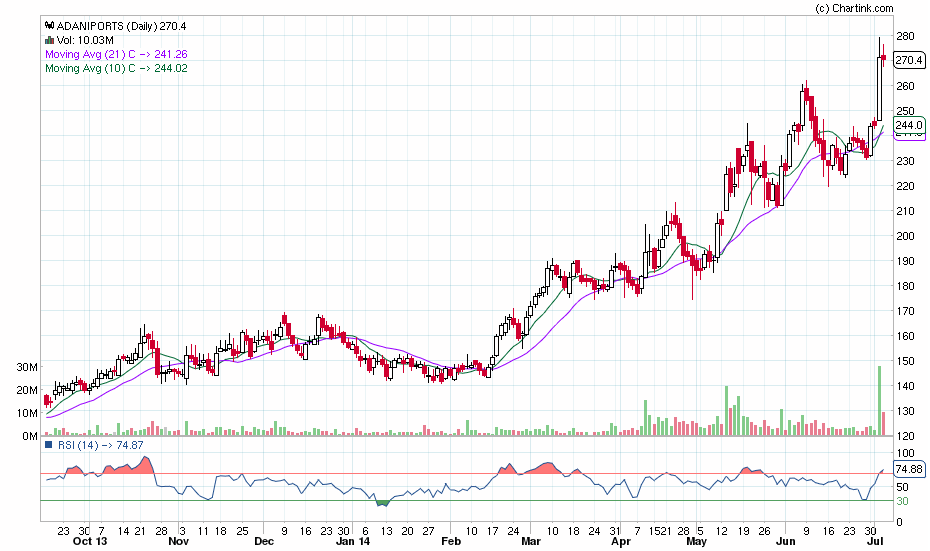This screenshot has width=930, height=551.
Task: Click the RSI axis 50 level label
Action: point(902,488)
